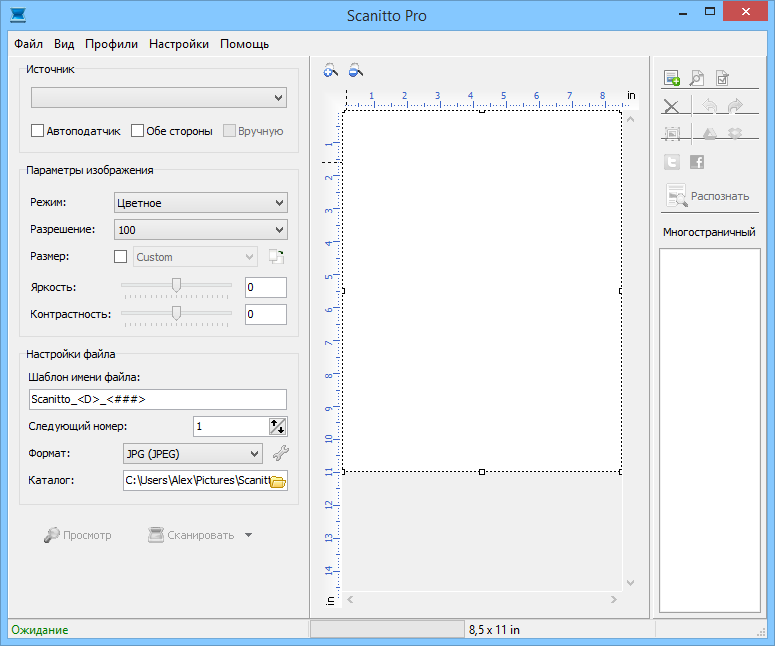Expand the Разрешение dropdown set to 100

(201, 230)
